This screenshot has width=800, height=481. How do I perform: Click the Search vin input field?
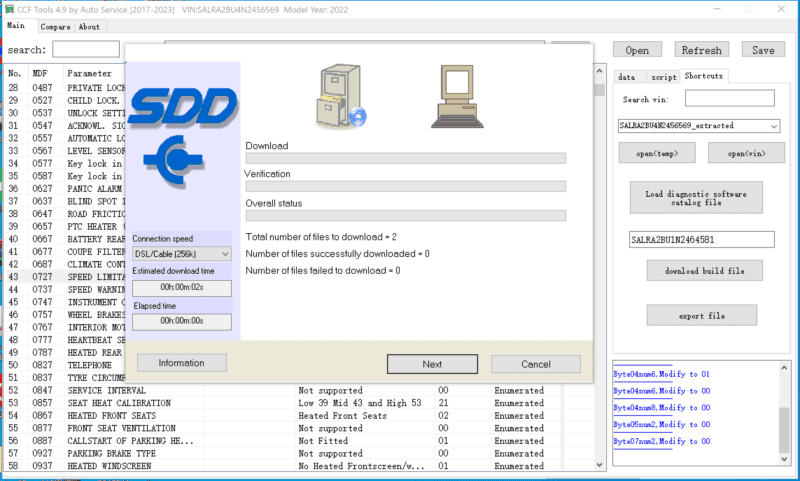[x=730, y=98]
